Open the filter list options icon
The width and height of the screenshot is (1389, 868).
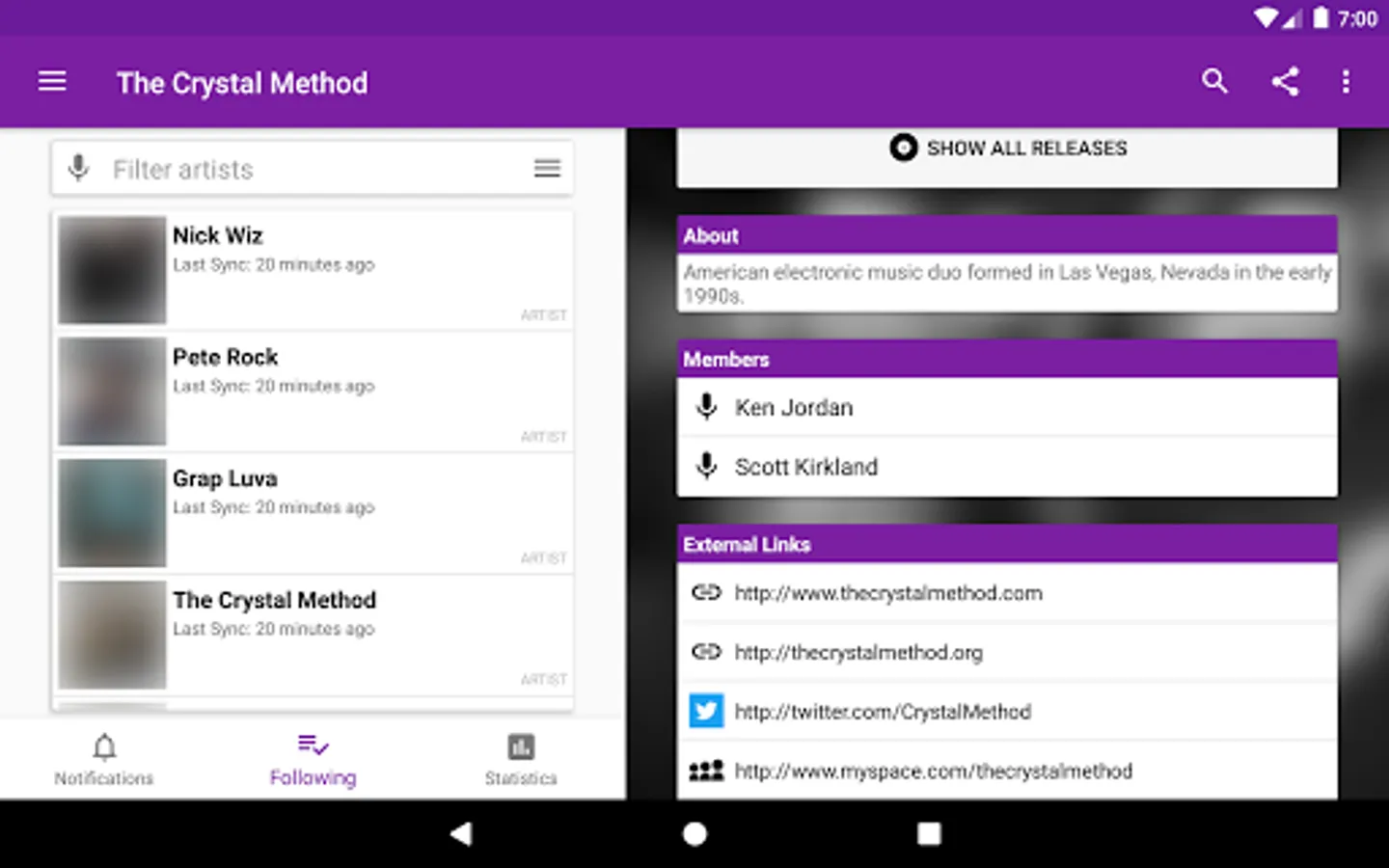click(x=547, y=169)
